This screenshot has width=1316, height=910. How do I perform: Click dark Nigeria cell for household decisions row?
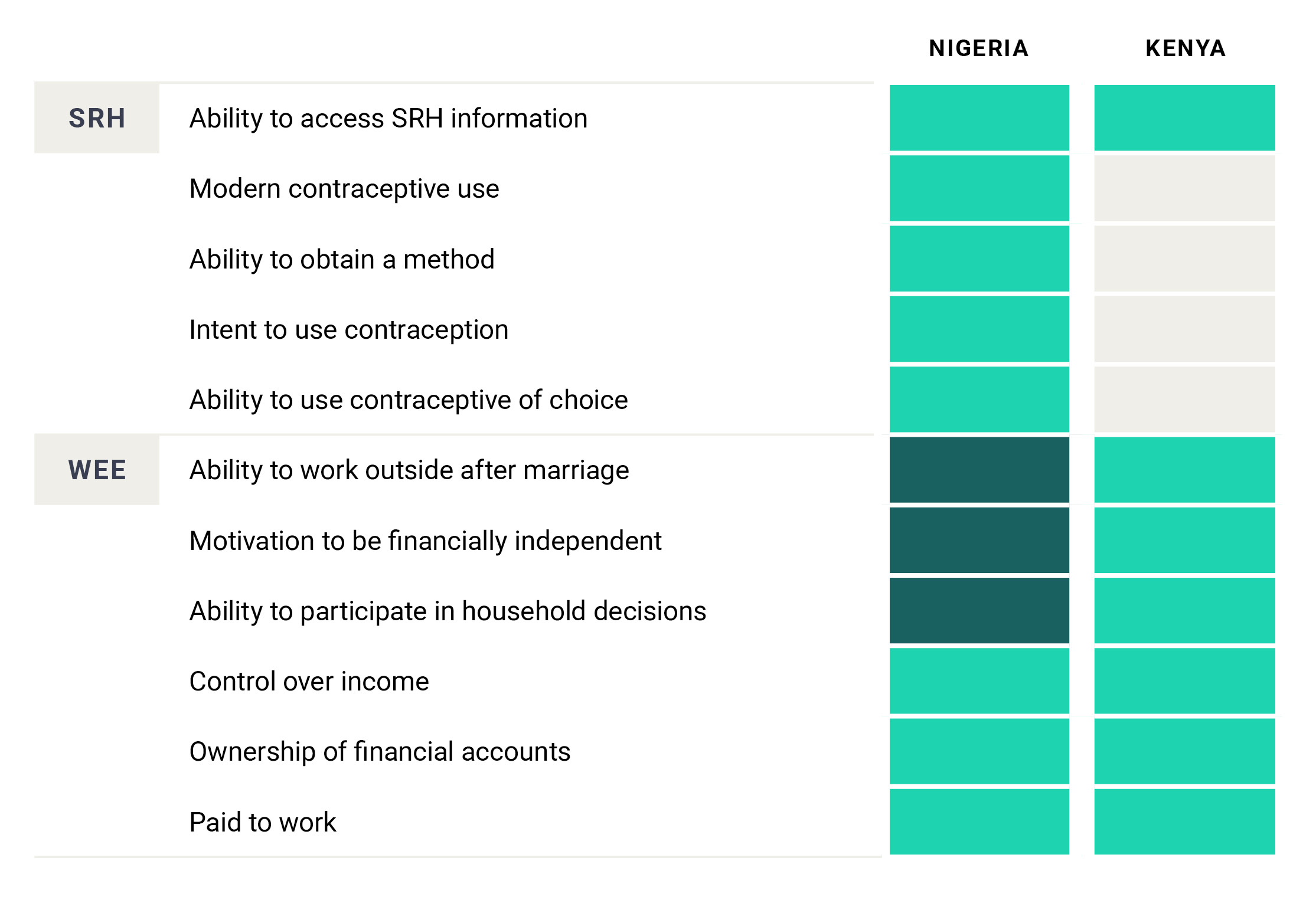pos(979,610)
